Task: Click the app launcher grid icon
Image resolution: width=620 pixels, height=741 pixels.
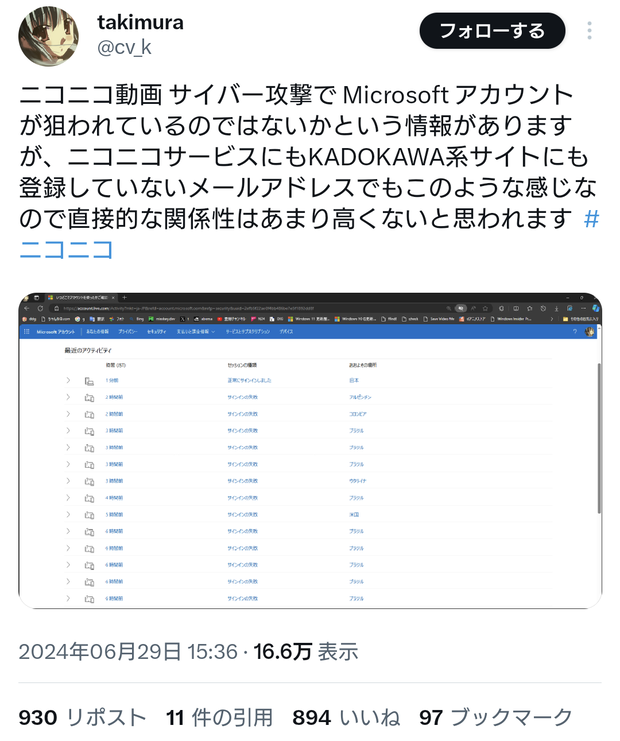Action: tap(26, 332)
